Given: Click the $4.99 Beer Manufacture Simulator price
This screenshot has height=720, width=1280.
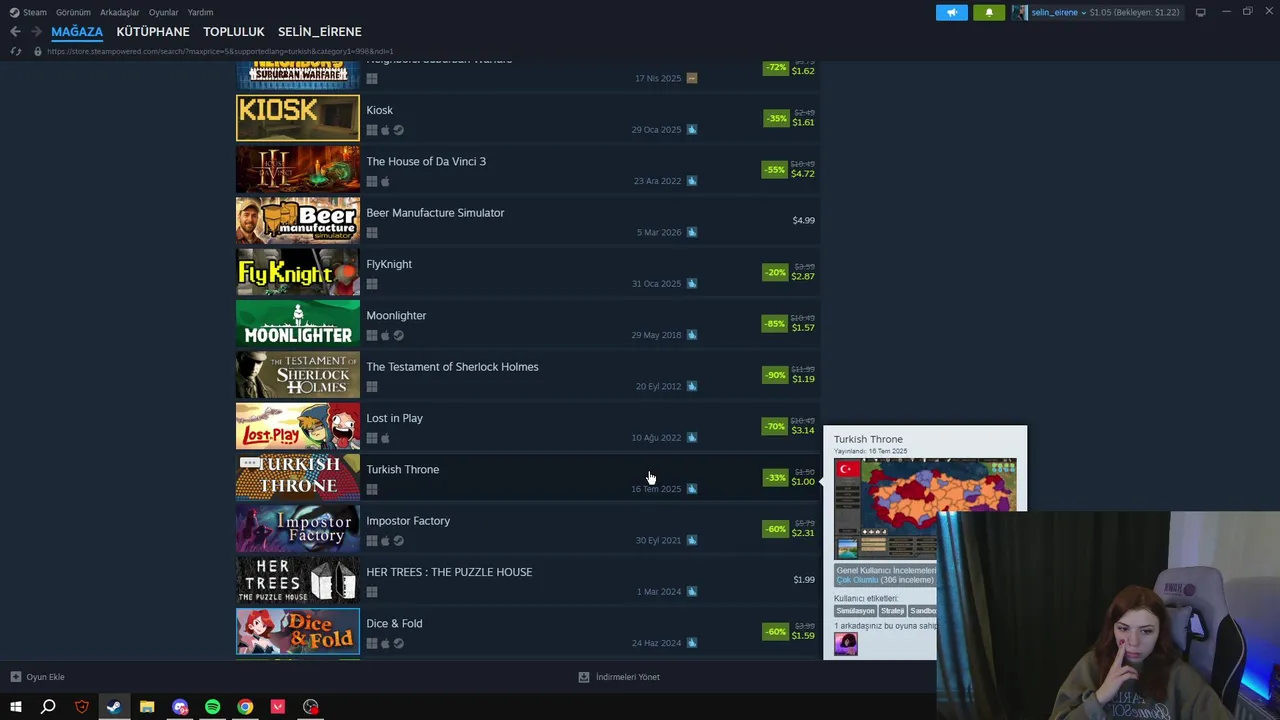Looking at the screenshot, I should 804,220.
